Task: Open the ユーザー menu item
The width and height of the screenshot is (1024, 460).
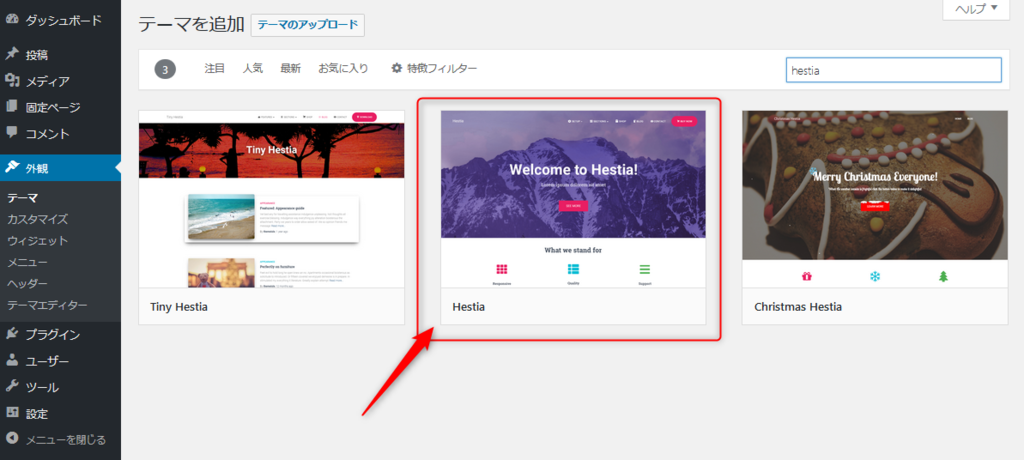Action: coord(60,361)
